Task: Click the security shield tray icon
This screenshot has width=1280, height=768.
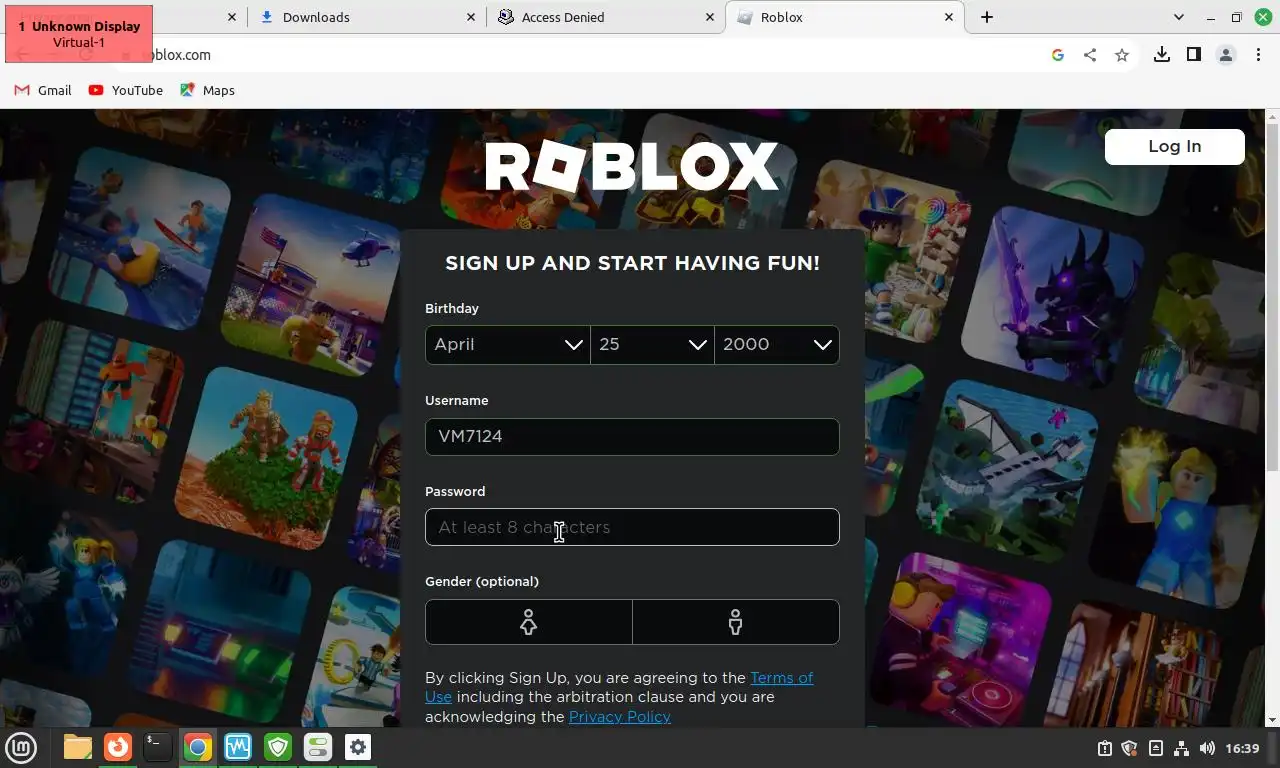Action: (x=1130, y=748)
